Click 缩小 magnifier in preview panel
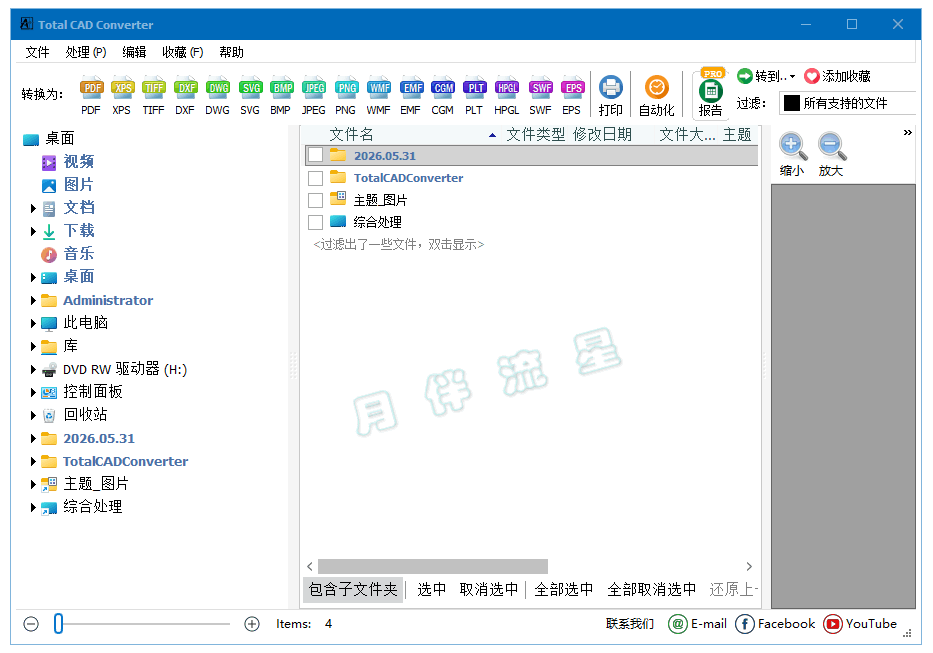Screen dimensions: 933x653 pos(792,154)
